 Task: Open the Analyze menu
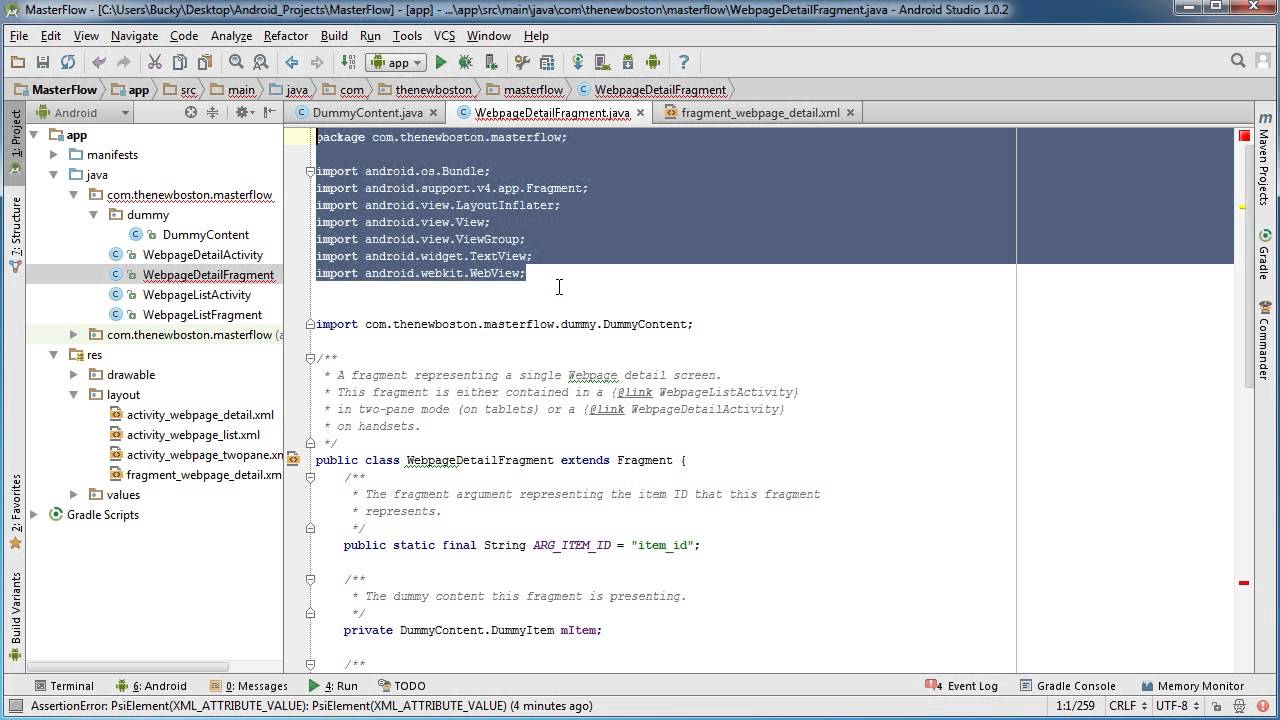click(231, 36)
